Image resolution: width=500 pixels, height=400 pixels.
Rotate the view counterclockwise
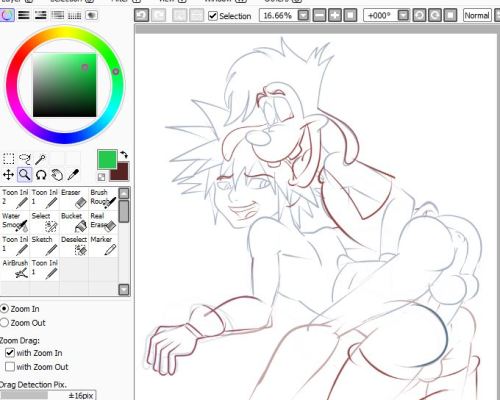pyautogui.click(x=419, y=16)
